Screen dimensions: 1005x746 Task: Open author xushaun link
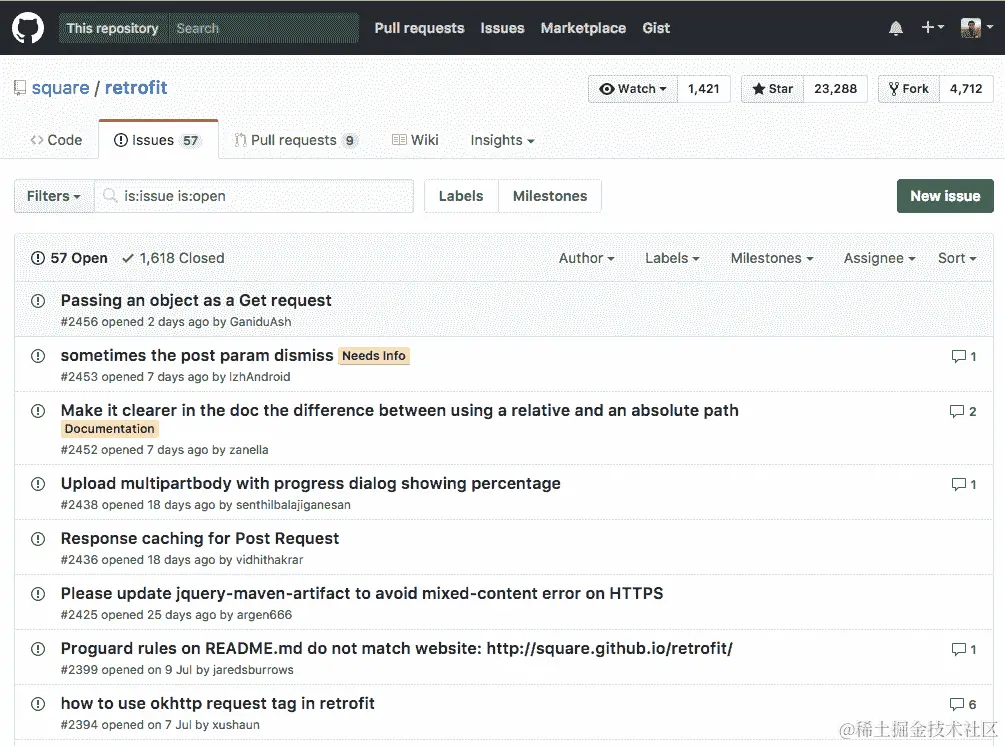(236, 725)
